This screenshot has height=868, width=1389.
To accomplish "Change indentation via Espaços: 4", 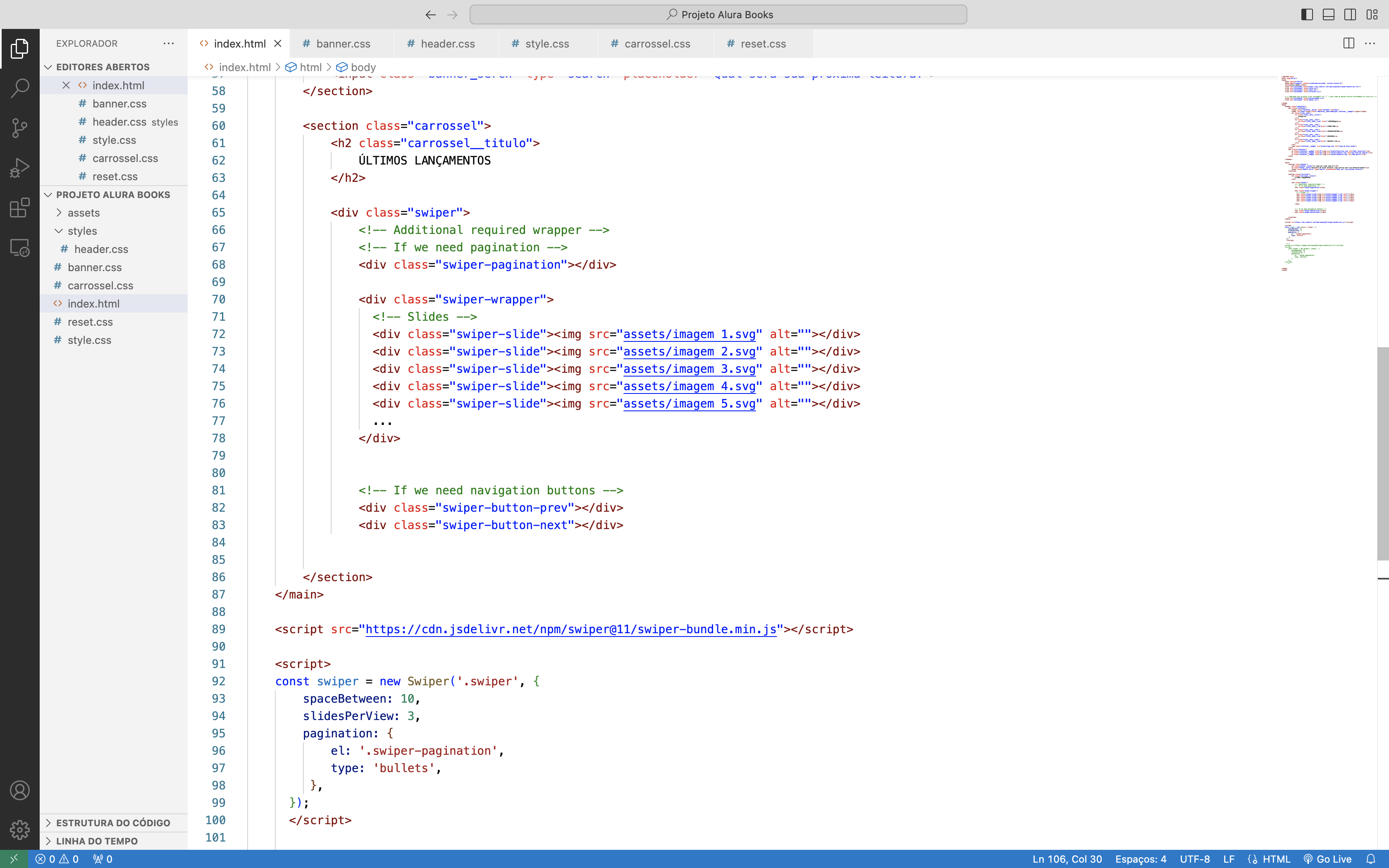I will click(x=1141, y=859).
